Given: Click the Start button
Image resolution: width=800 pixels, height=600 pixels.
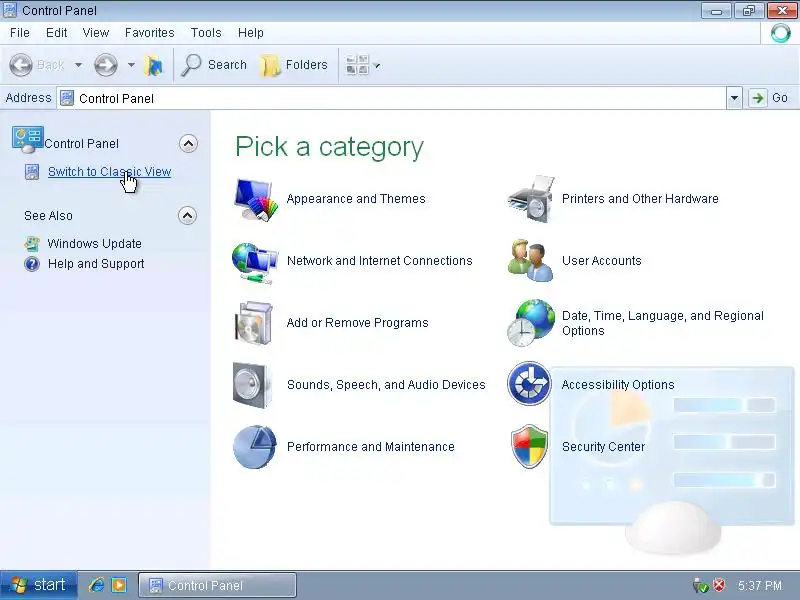Looking at the screenshot, I should [x=39, y=585].
